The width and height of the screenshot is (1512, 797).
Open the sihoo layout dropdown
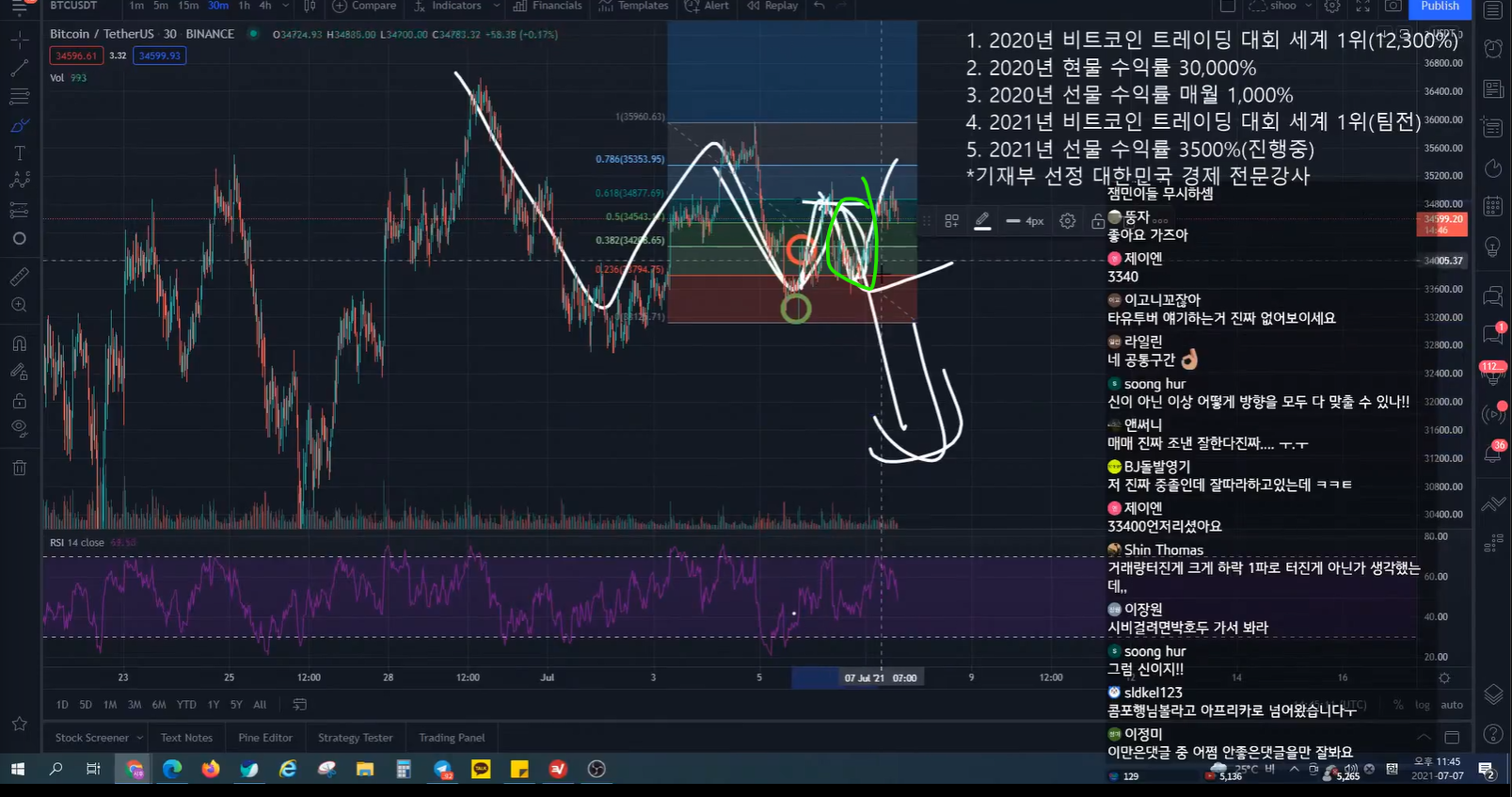click(x=1281, y=6)
